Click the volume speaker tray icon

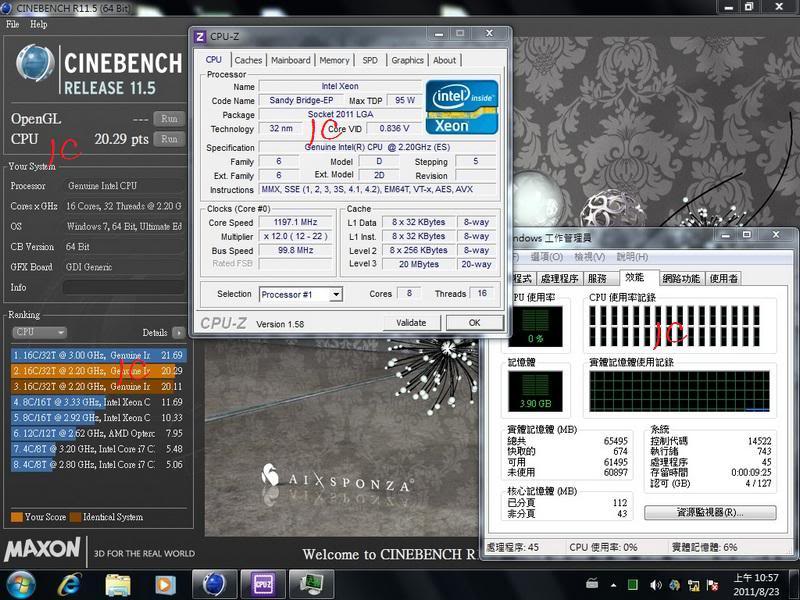click(x=655, y=585)
